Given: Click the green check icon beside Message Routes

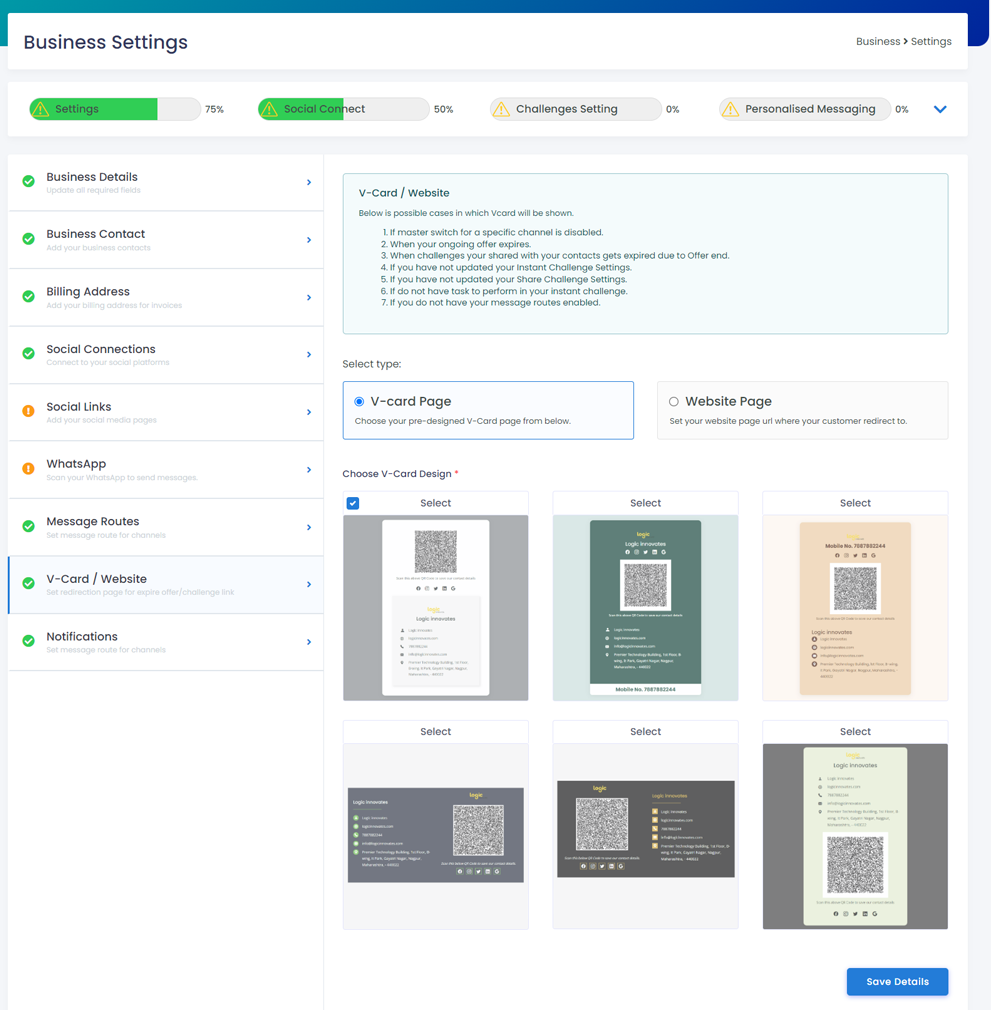Looking at the screenshot, I should [x=28, y=526].
